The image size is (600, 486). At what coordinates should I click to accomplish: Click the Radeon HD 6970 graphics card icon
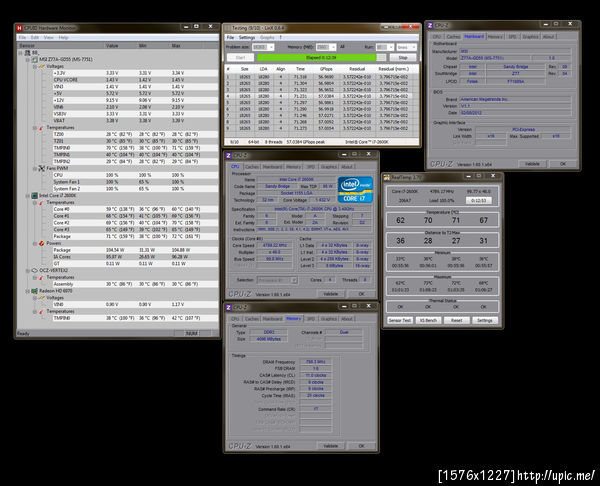34,291
